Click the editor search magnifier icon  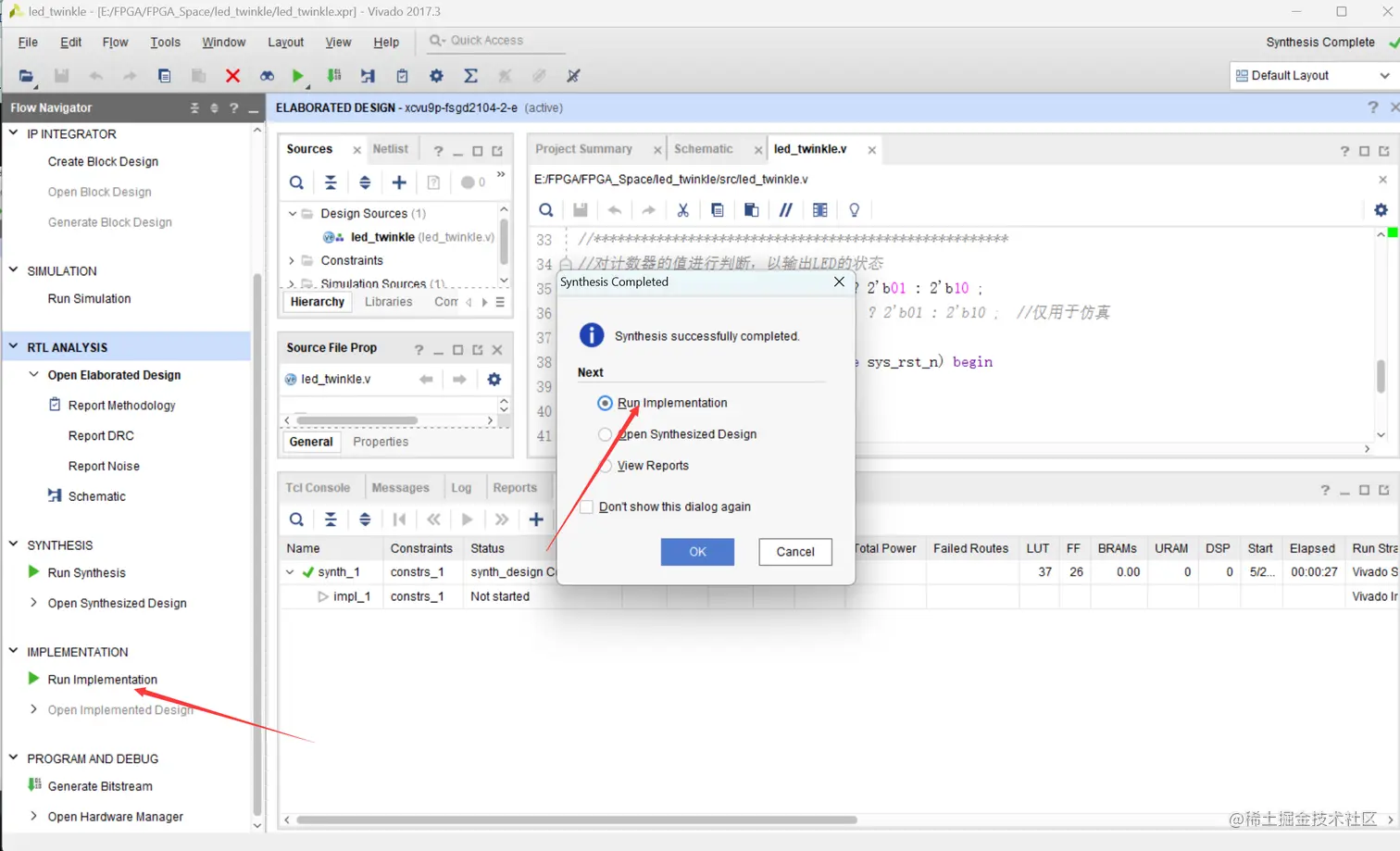(546, 210)
